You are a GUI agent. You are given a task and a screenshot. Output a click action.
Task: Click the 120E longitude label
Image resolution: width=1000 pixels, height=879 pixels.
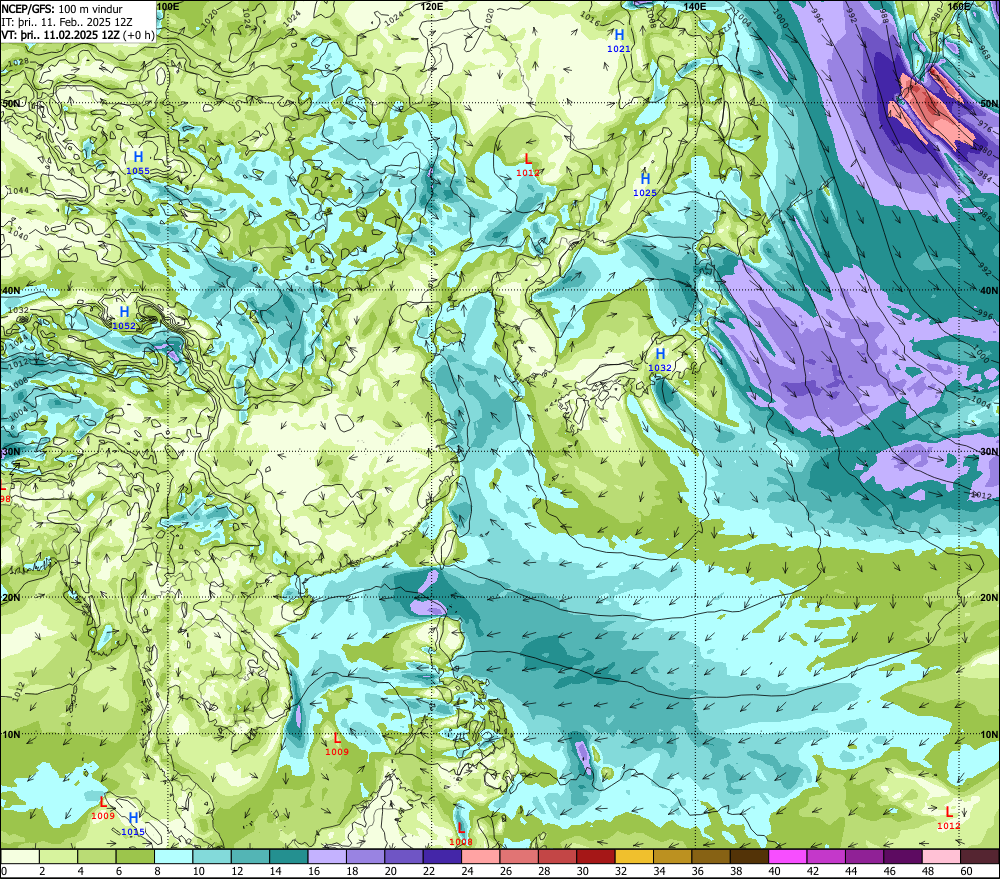point(432,6)
